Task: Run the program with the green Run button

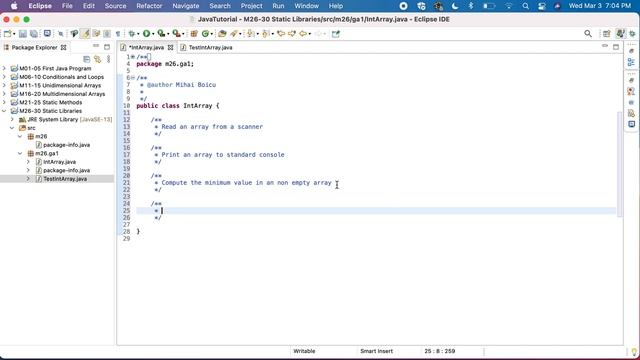Action: 146,34
